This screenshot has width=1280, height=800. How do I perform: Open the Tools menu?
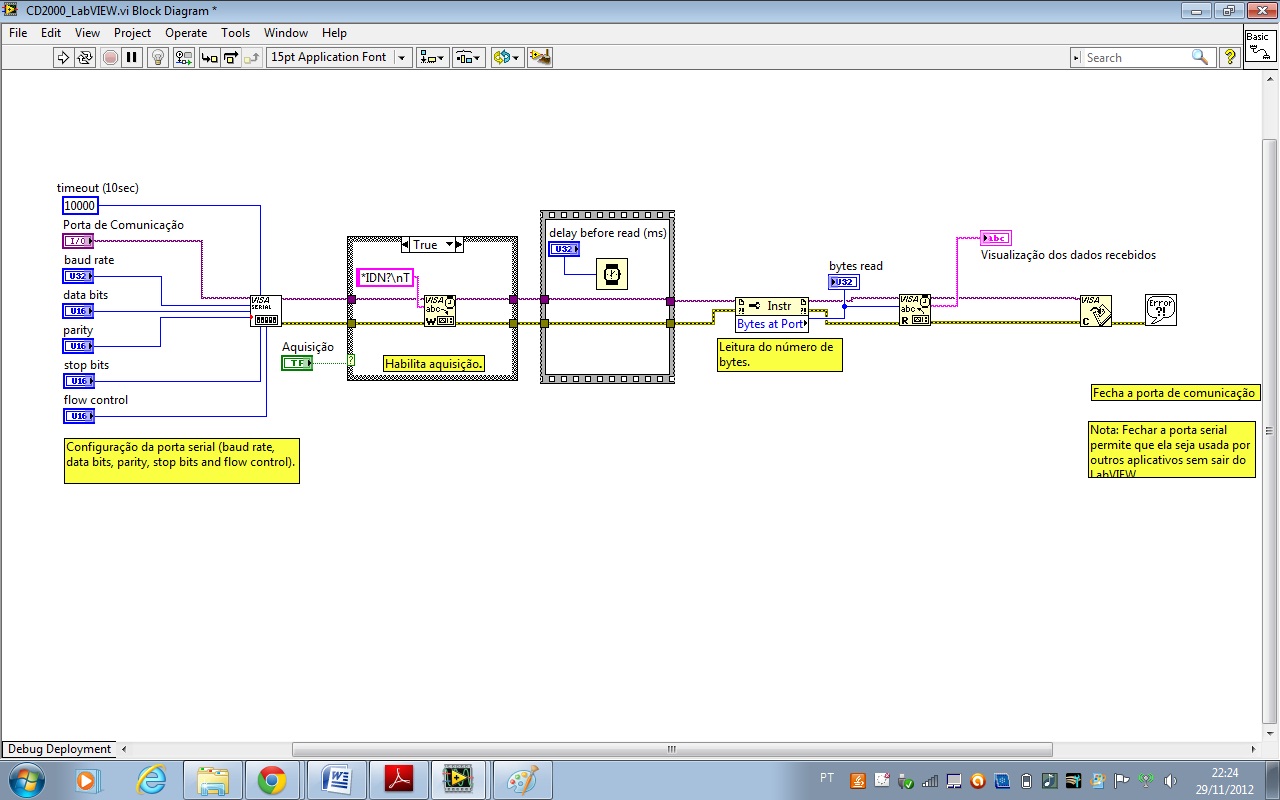click(235, 33)
